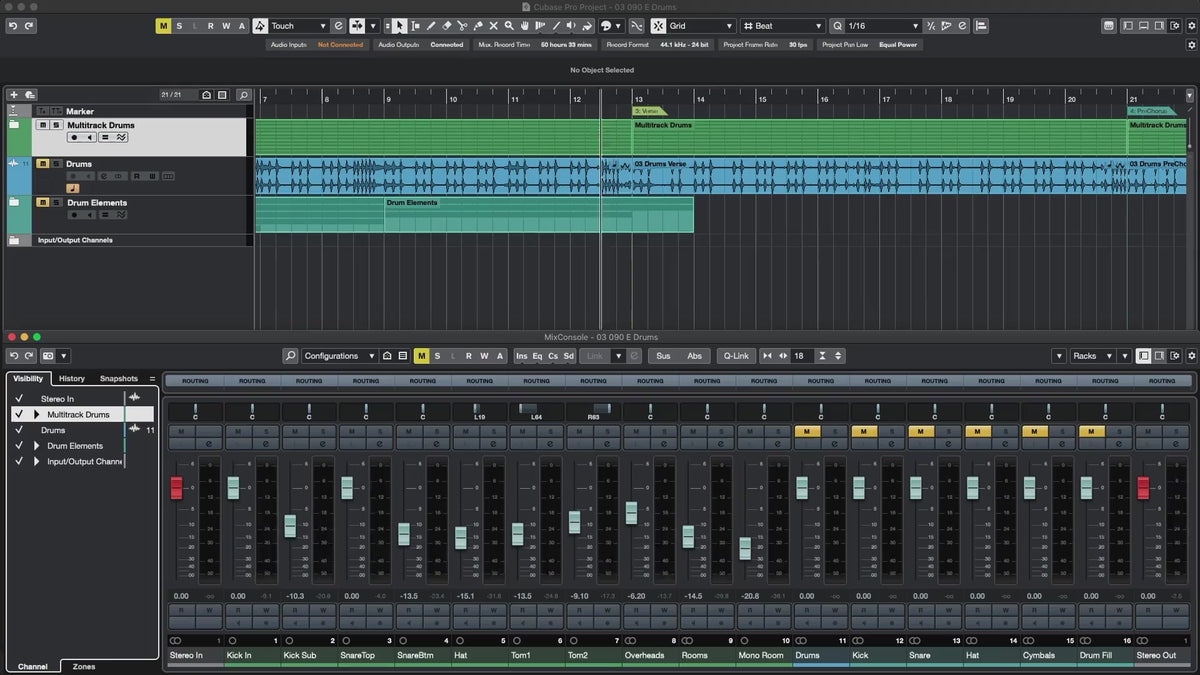Unmute the Drum Fill mixer channel
This screenshot has width=1200, height=675.
(1091, 431)
